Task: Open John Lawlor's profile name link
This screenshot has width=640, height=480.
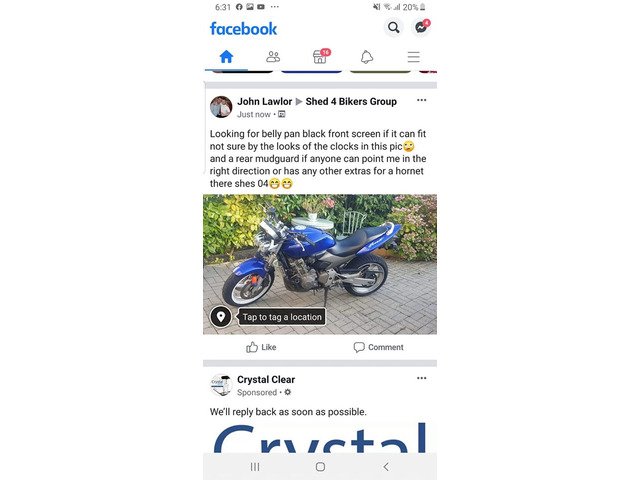Action: click(264, 101)
